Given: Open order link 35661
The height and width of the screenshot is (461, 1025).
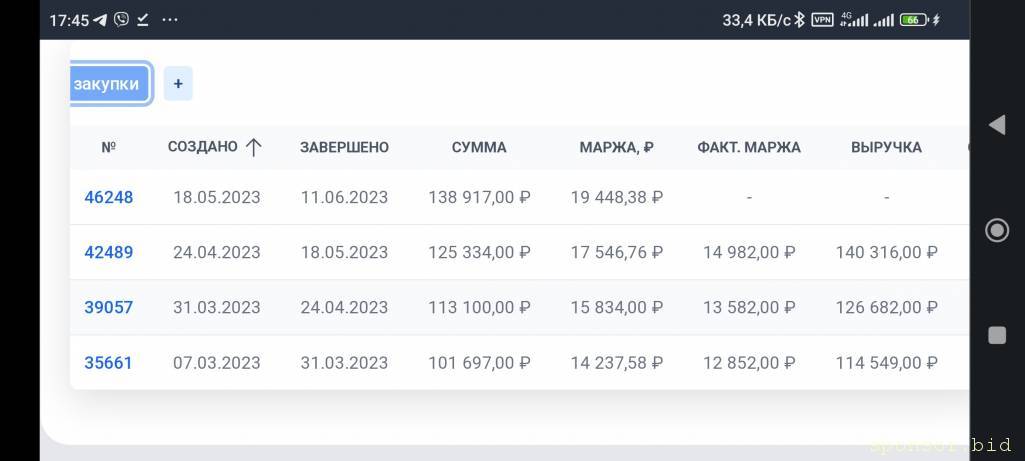Looking at the screenshot, I should [x=108, y=362].
